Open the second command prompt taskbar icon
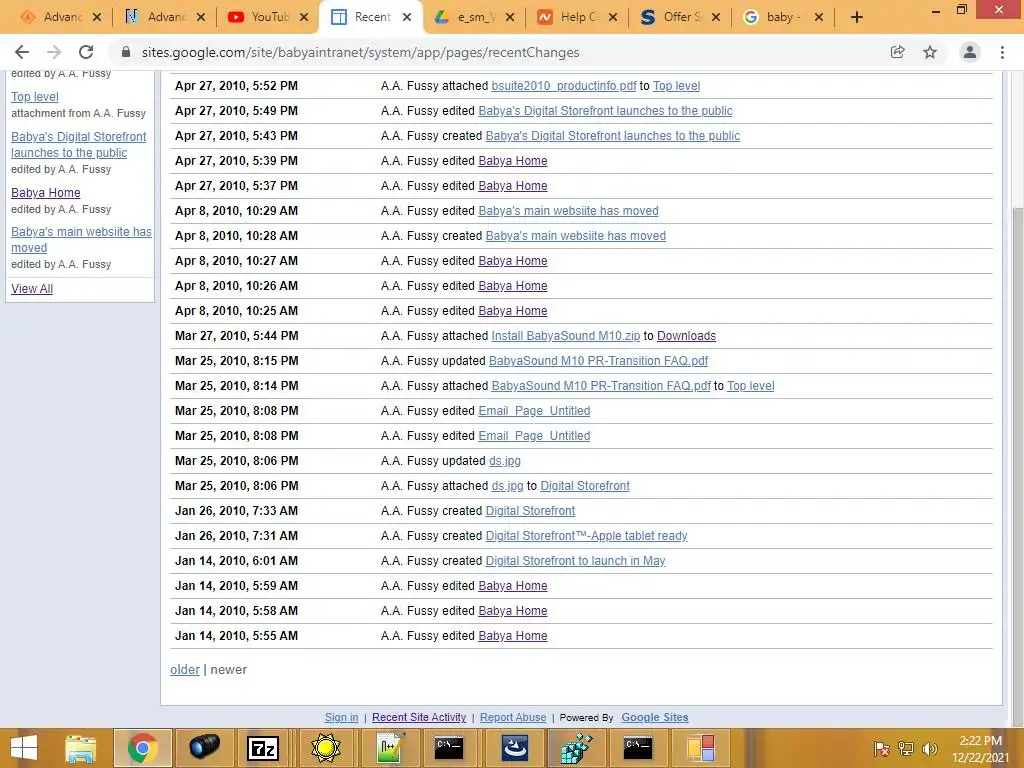 point(638,748)
